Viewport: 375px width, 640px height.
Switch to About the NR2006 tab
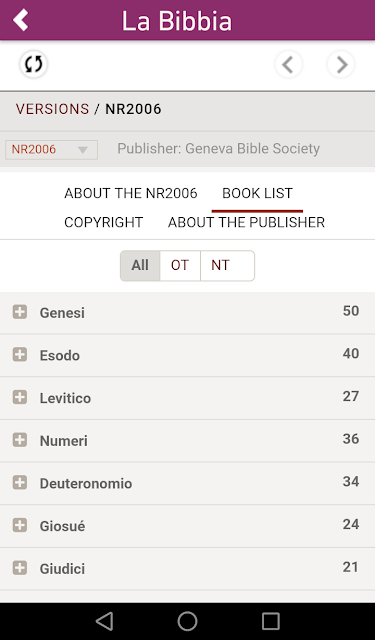coord(131,193)
